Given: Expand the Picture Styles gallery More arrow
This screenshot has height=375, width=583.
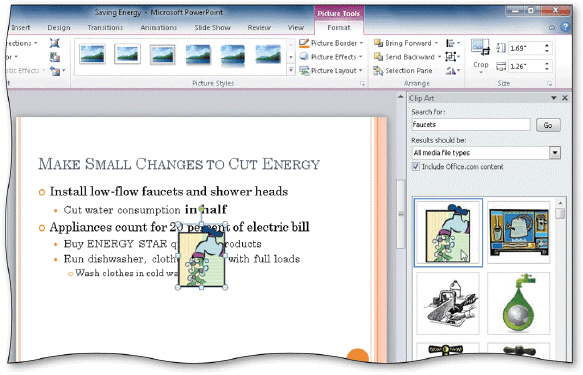Looking at the screenshot, I should 291,69.
